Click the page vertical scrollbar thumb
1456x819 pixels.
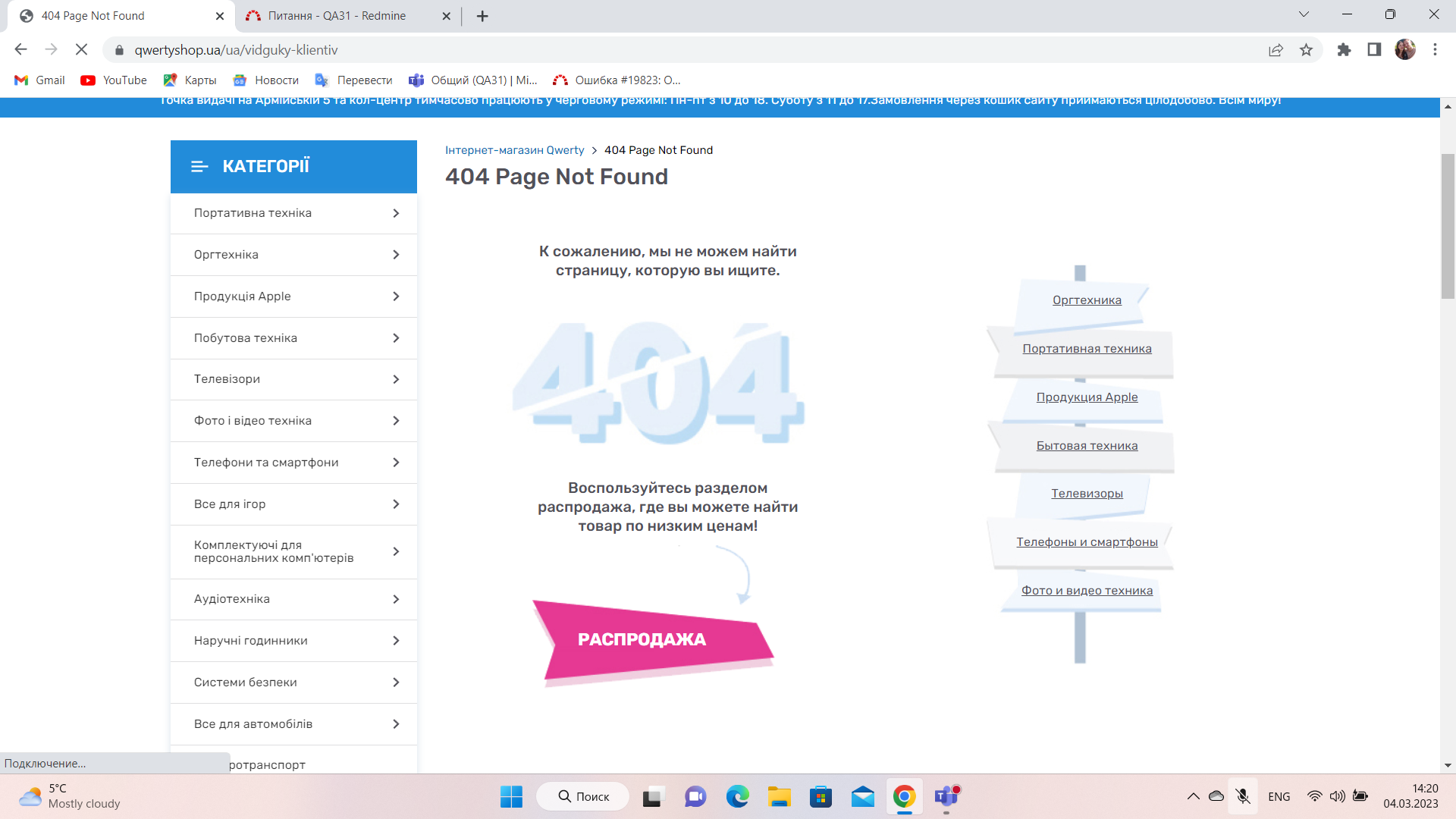click(1448, 227)
